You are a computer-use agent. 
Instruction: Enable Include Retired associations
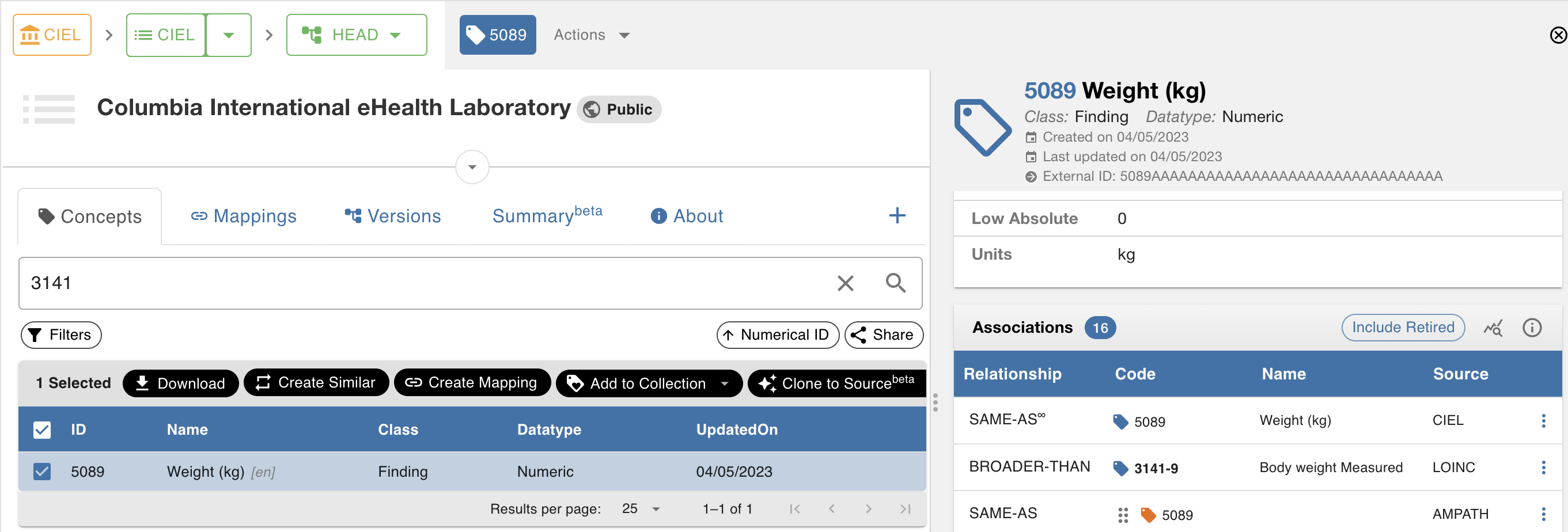pyautogui.click(x=1403, y=328)
